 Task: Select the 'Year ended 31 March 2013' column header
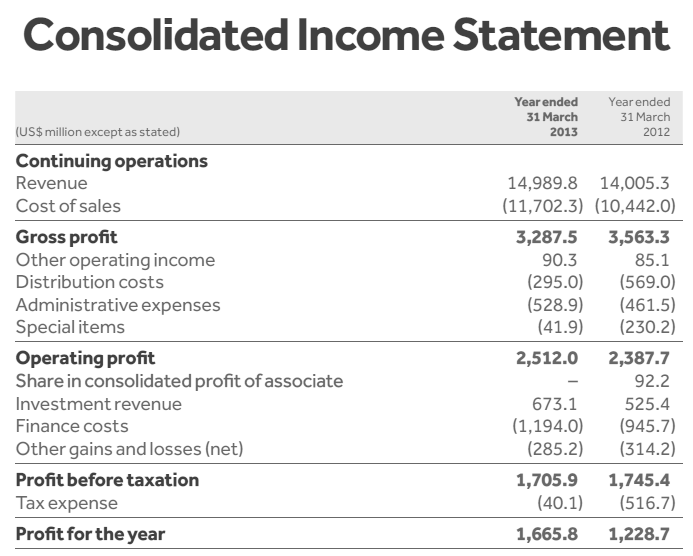(546, 116)
